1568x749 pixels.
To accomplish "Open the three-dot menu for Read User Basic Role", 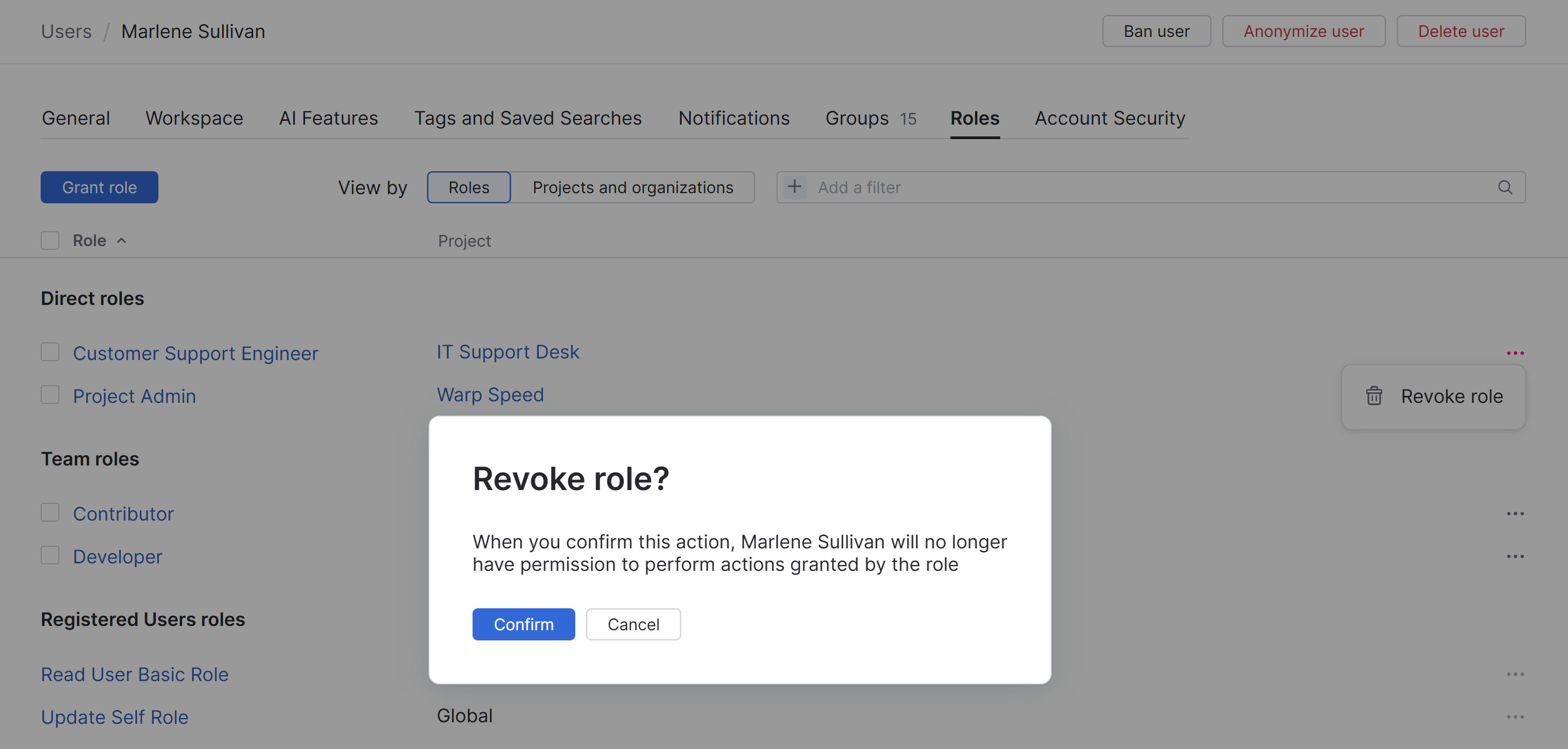I will [x=1514, y=674].
